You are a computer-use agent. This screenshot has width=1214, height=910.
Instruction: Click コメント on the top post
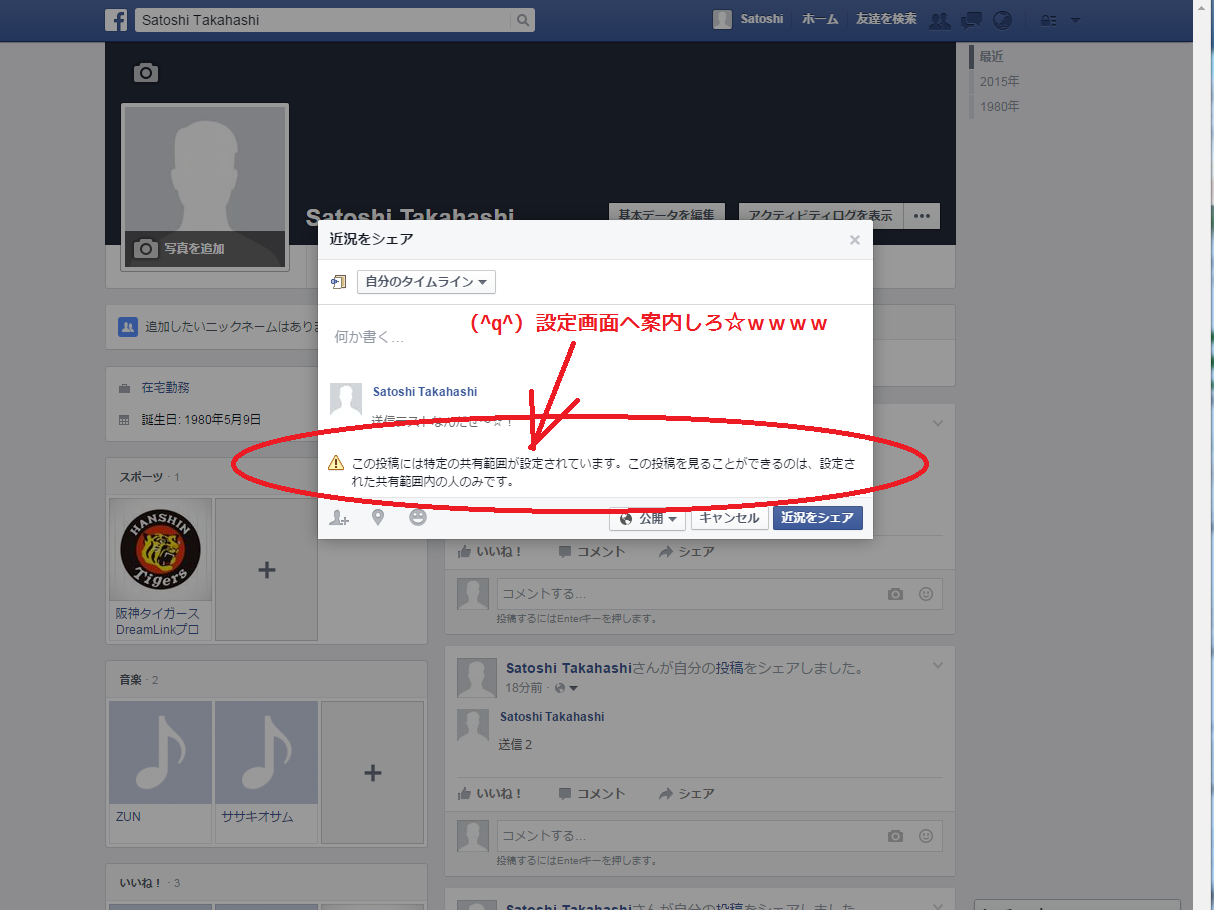(x=592, y=552)
